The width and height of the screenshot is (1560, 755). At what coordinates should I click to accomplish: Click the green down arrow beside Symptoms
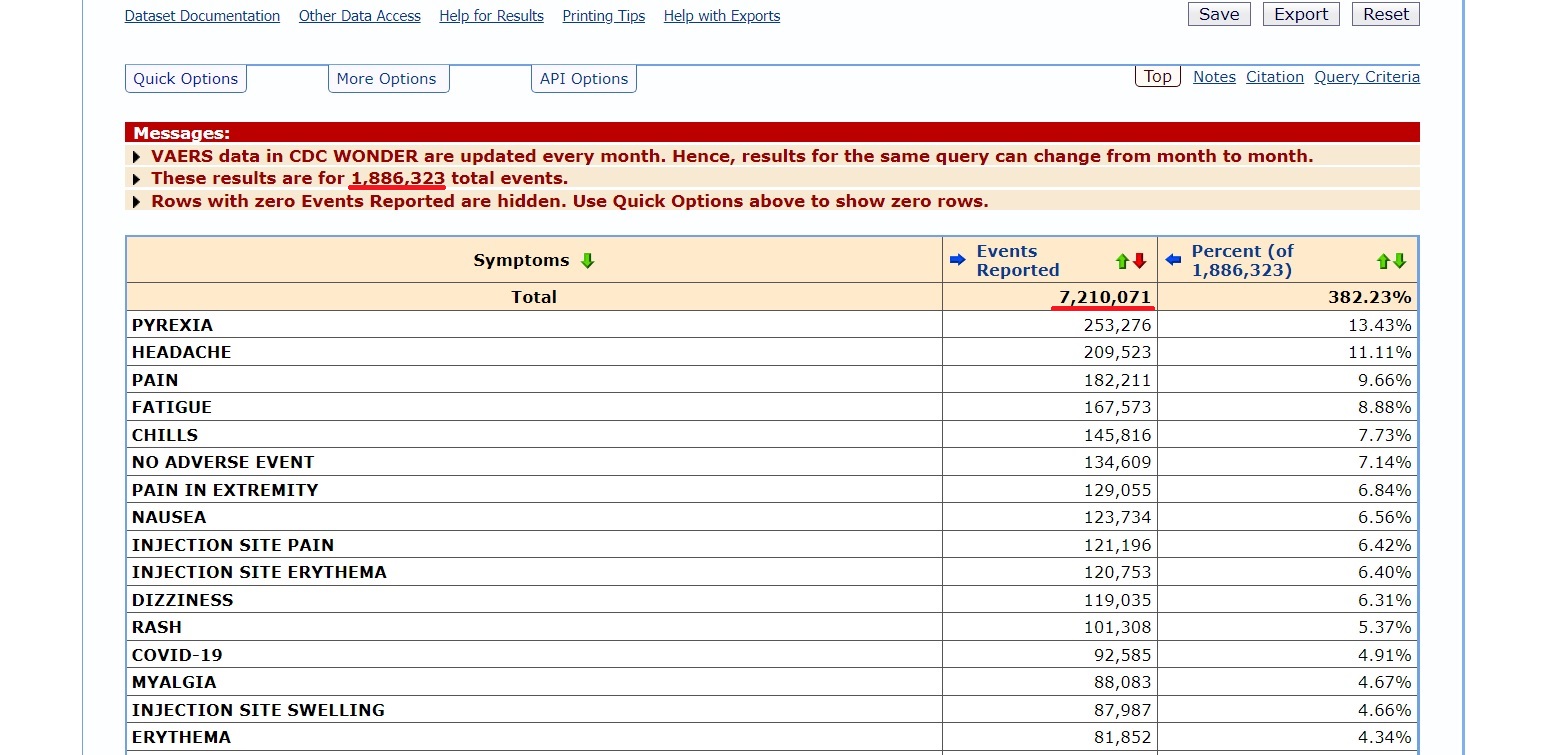pyautogui.click(x=588, y=261)
